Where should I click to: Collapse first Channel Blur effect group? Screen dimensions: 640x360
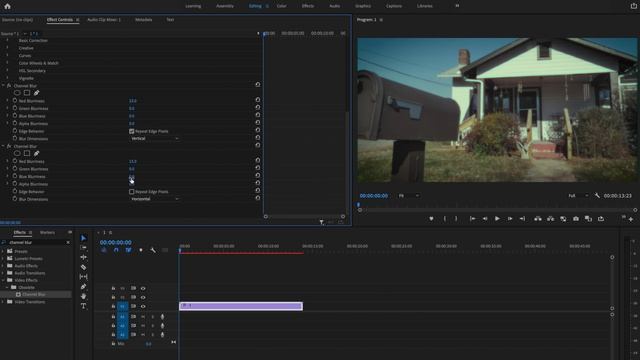[x=3, y=86]
